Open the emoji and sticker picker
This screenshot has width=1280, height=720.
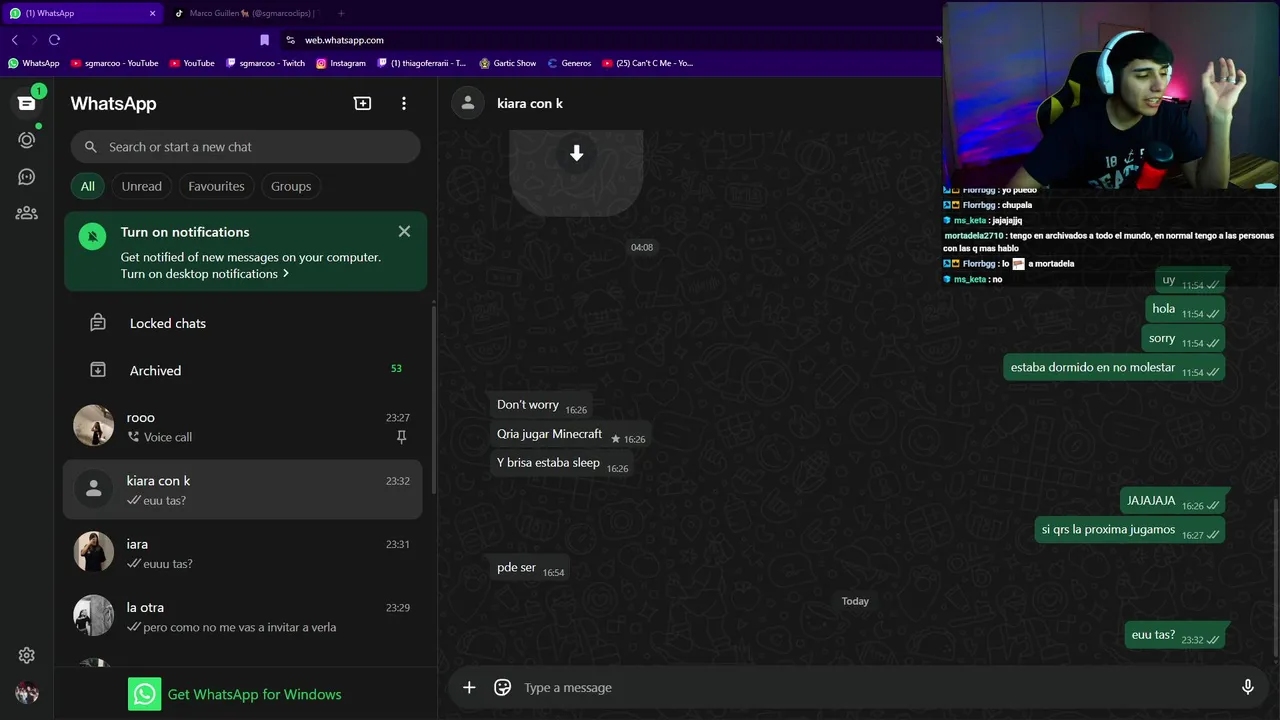click(503, 687)
